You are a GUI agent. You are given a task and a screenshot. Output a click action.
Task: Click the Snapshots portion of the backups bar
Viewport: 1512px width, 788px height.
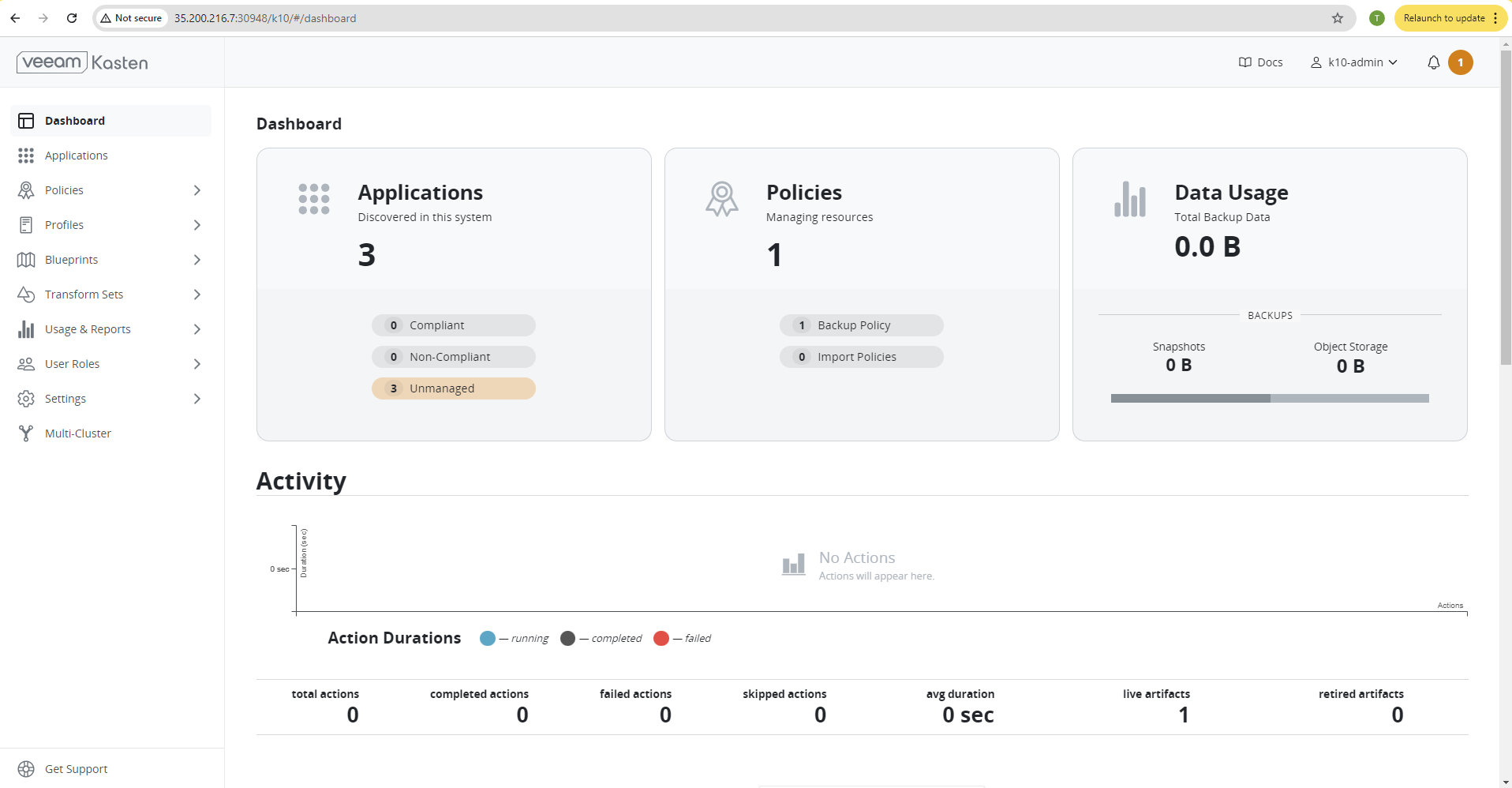click(x=1189, y=399)
